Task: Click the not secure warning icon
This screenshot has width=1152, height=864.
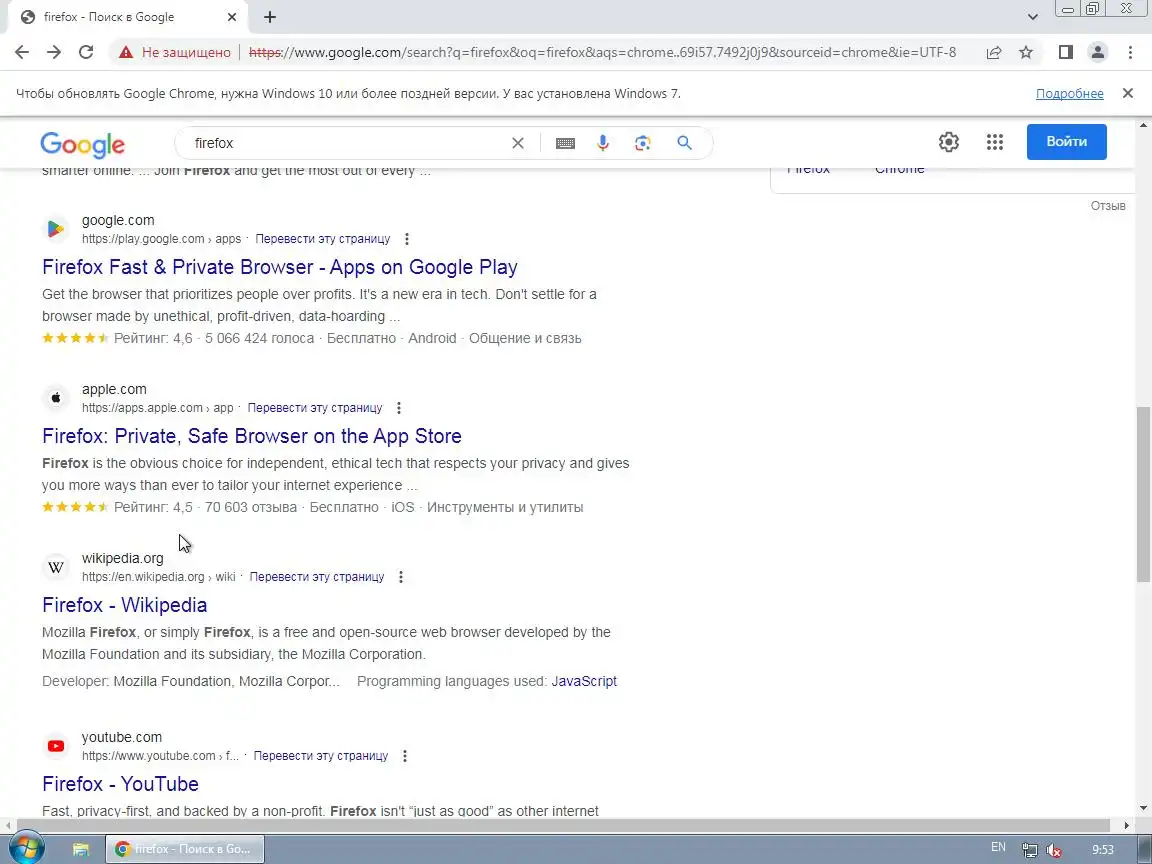Action: [126, 52]
